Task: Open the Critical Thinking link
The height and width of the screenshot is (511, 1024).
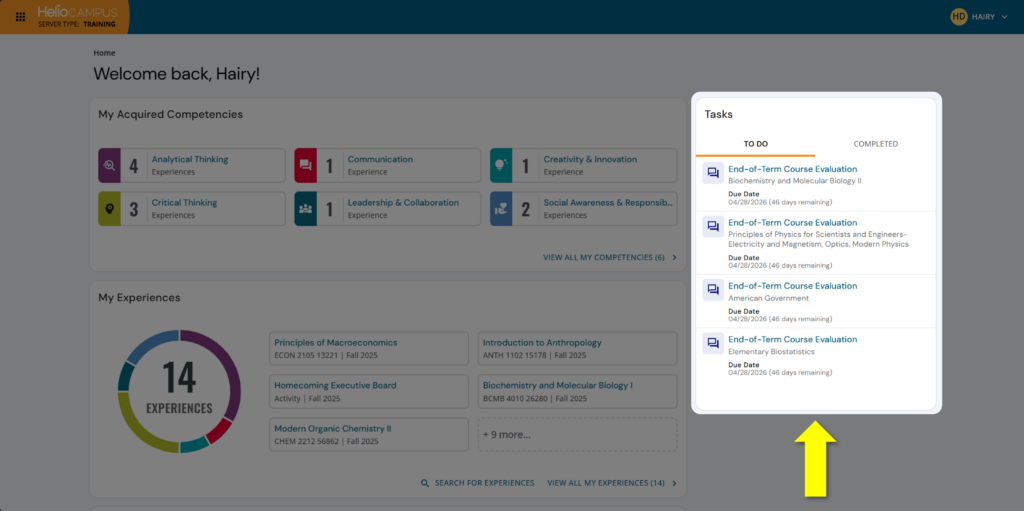Action: (x=184, y=203)
